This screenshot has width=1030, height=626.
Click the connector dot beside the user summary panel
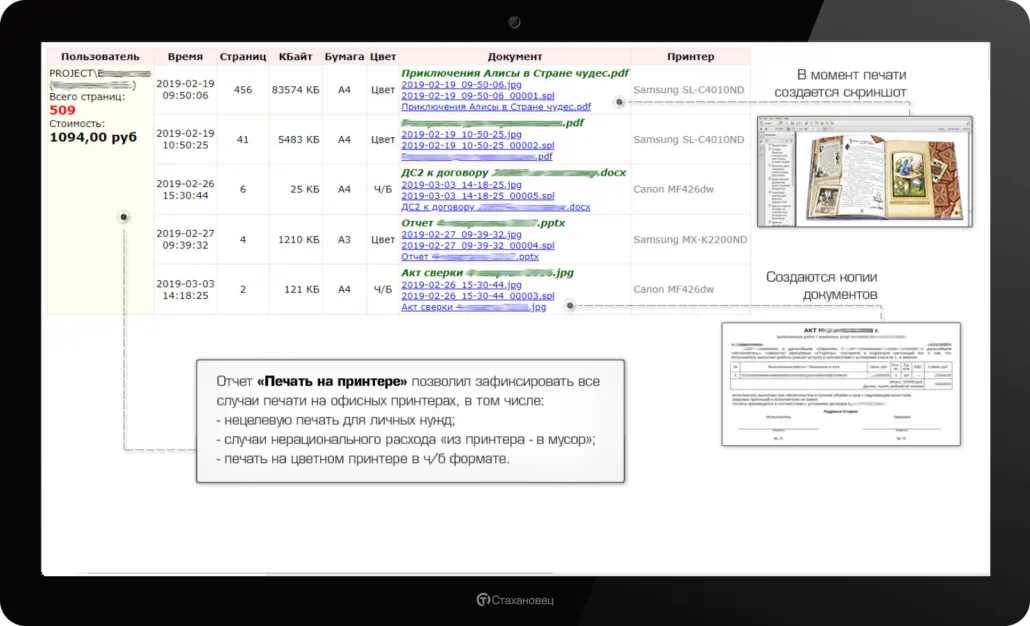pos(123,216)
